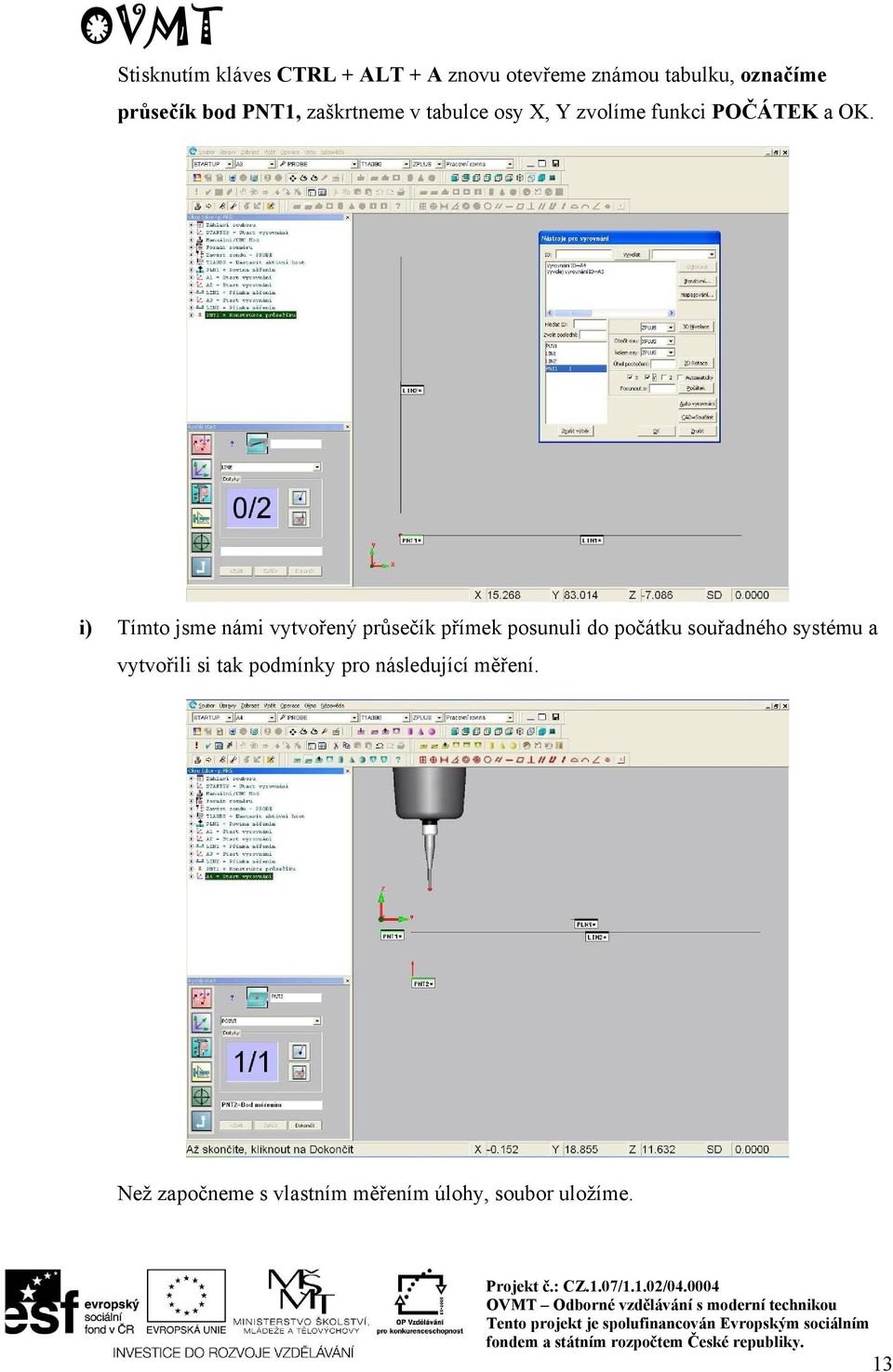The image size is (893, 1372).
Task: Click crosshair target Quick Start icon, first screenshot
Action: click(201, 542)
